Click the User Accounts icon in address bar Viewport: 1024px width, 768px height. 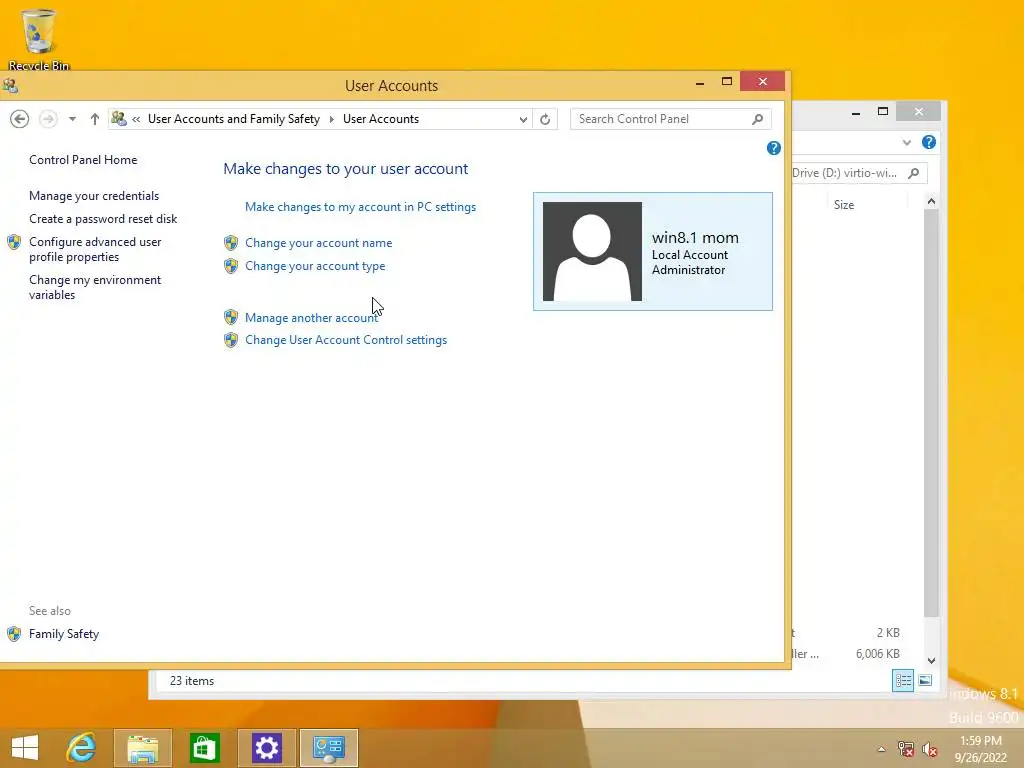[x=119, y=119]
